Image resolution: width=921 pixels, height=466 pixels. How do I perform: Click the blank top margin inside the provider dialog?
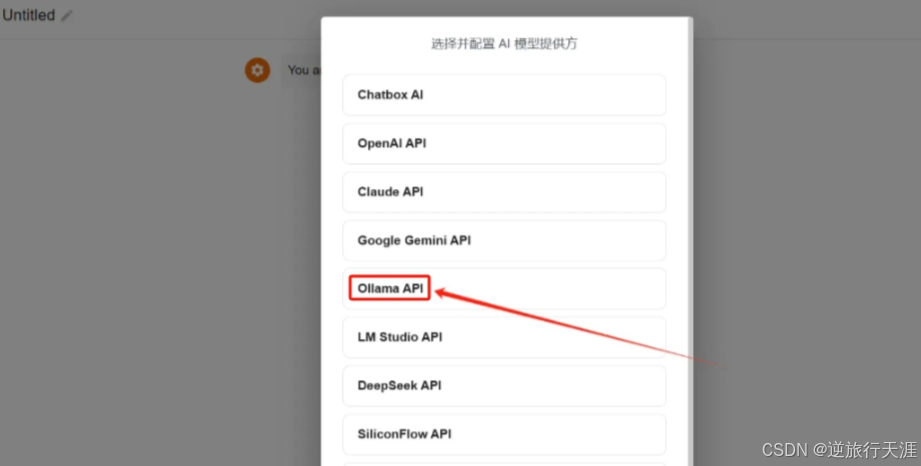click(x=504, y=26)
